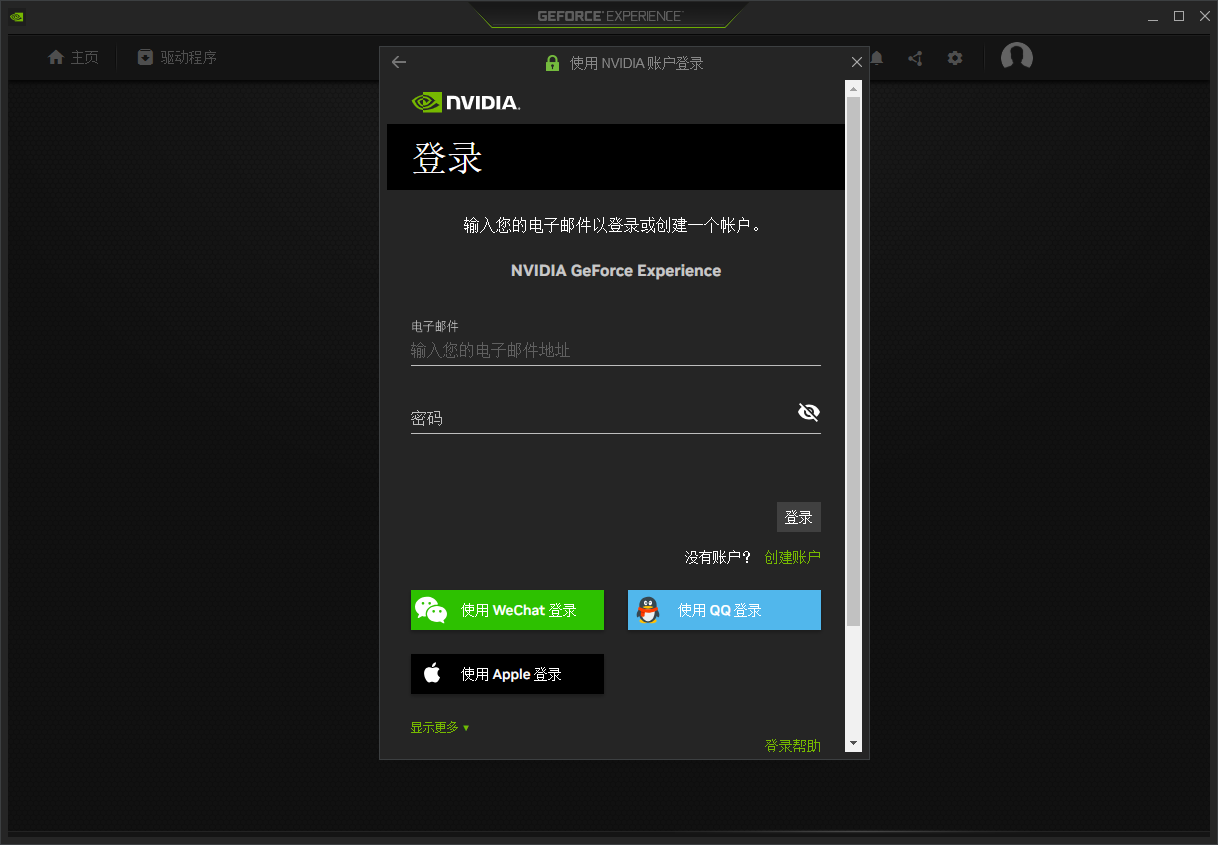Close the NVIDIA account login dialog
The height and width of the screenshot is (845, 1218).
[856, 62]
